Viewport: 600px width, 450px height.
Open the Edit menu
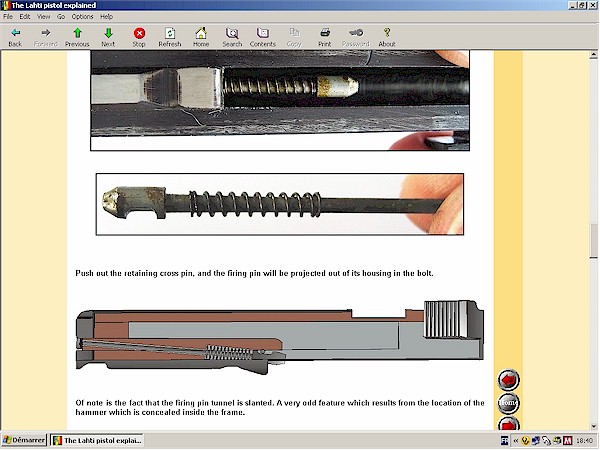(25, 16)
